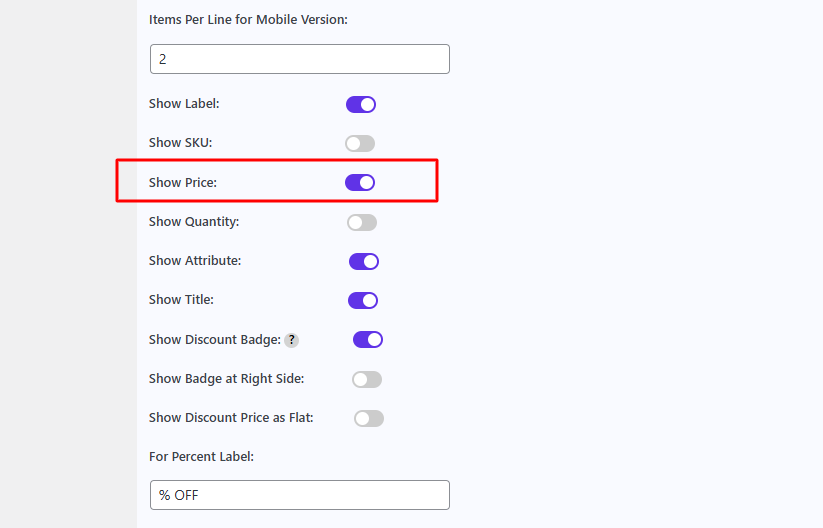The width and height of the screenshot is (823, 528).
Task: Click the Show Attribute label text
Action: tap(195, 260)
